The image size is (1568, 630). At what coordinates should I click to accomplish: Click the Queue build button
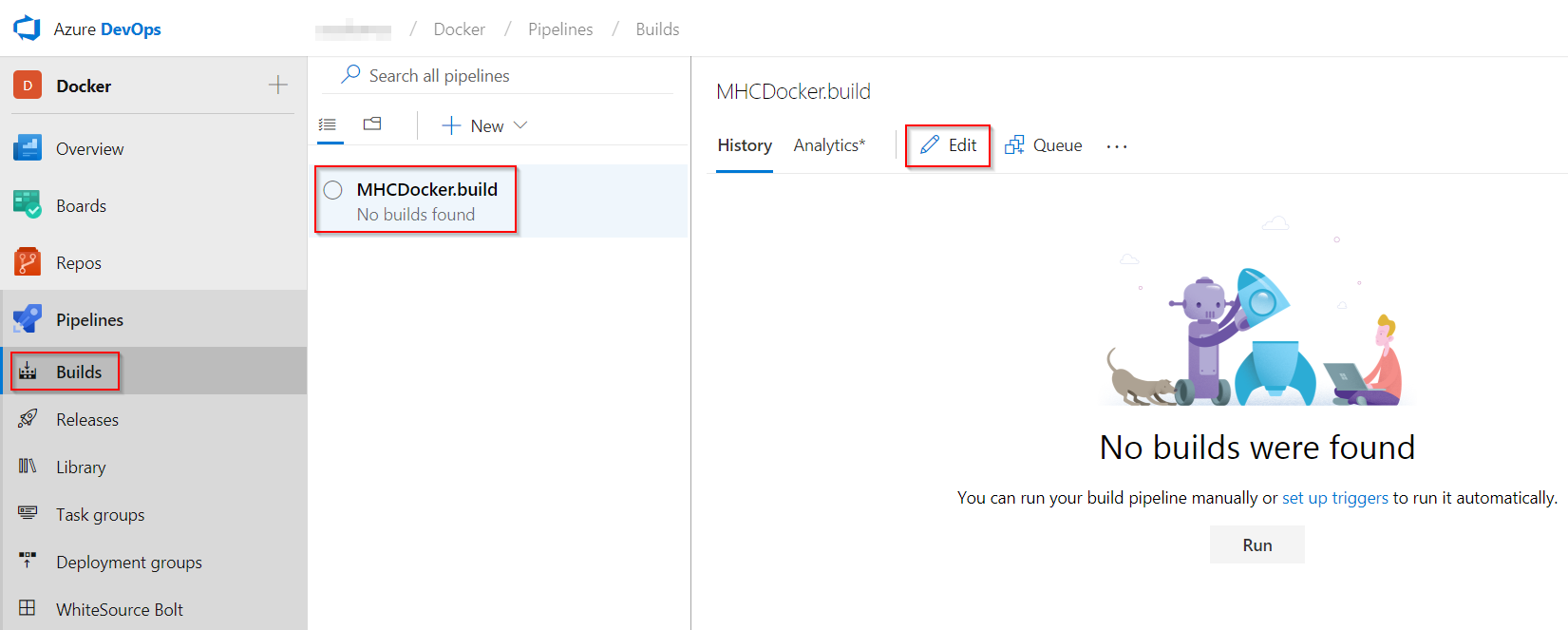coord(1044,145)
